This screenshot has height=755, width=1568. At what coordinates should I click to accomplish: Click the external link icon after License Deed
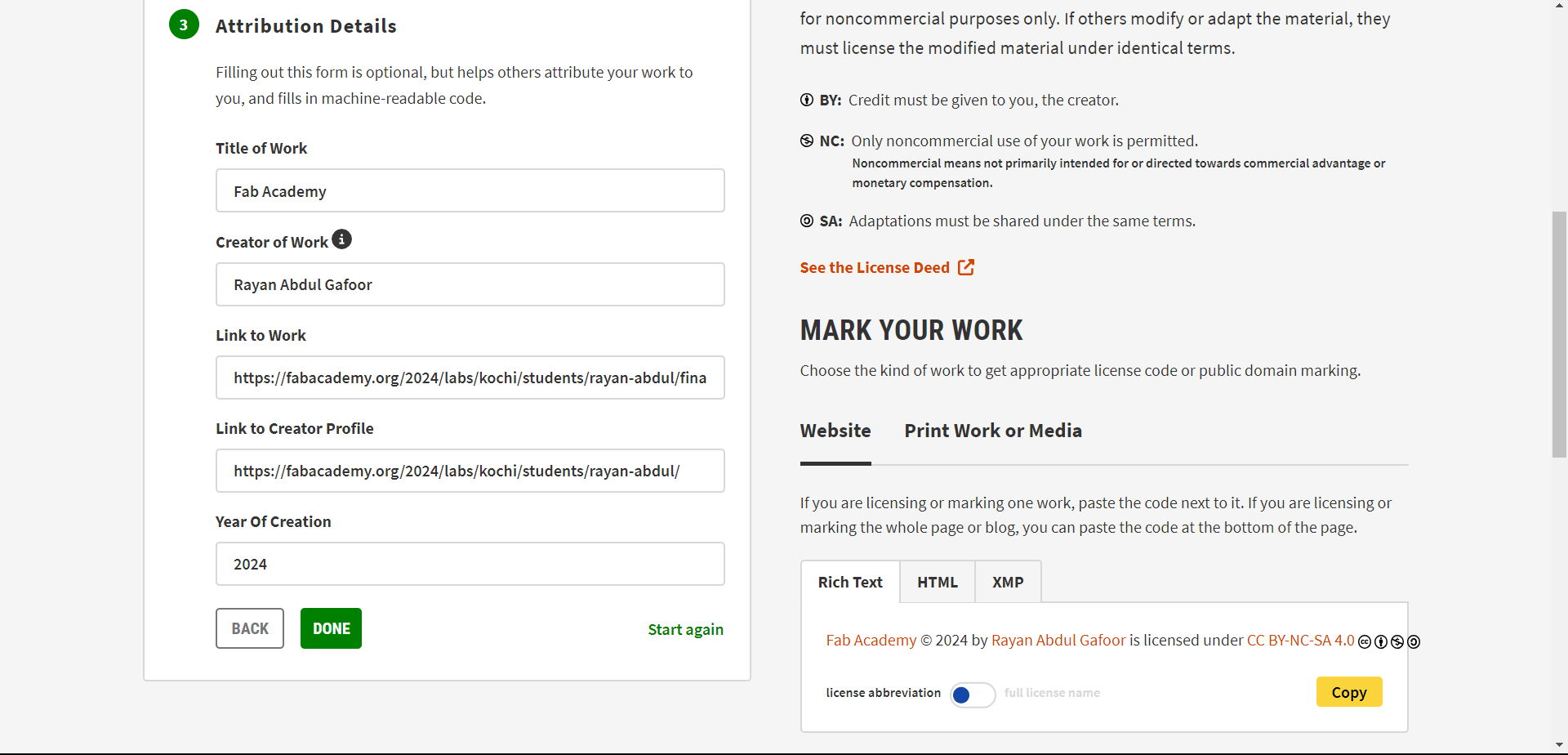(x=966, y=267)
